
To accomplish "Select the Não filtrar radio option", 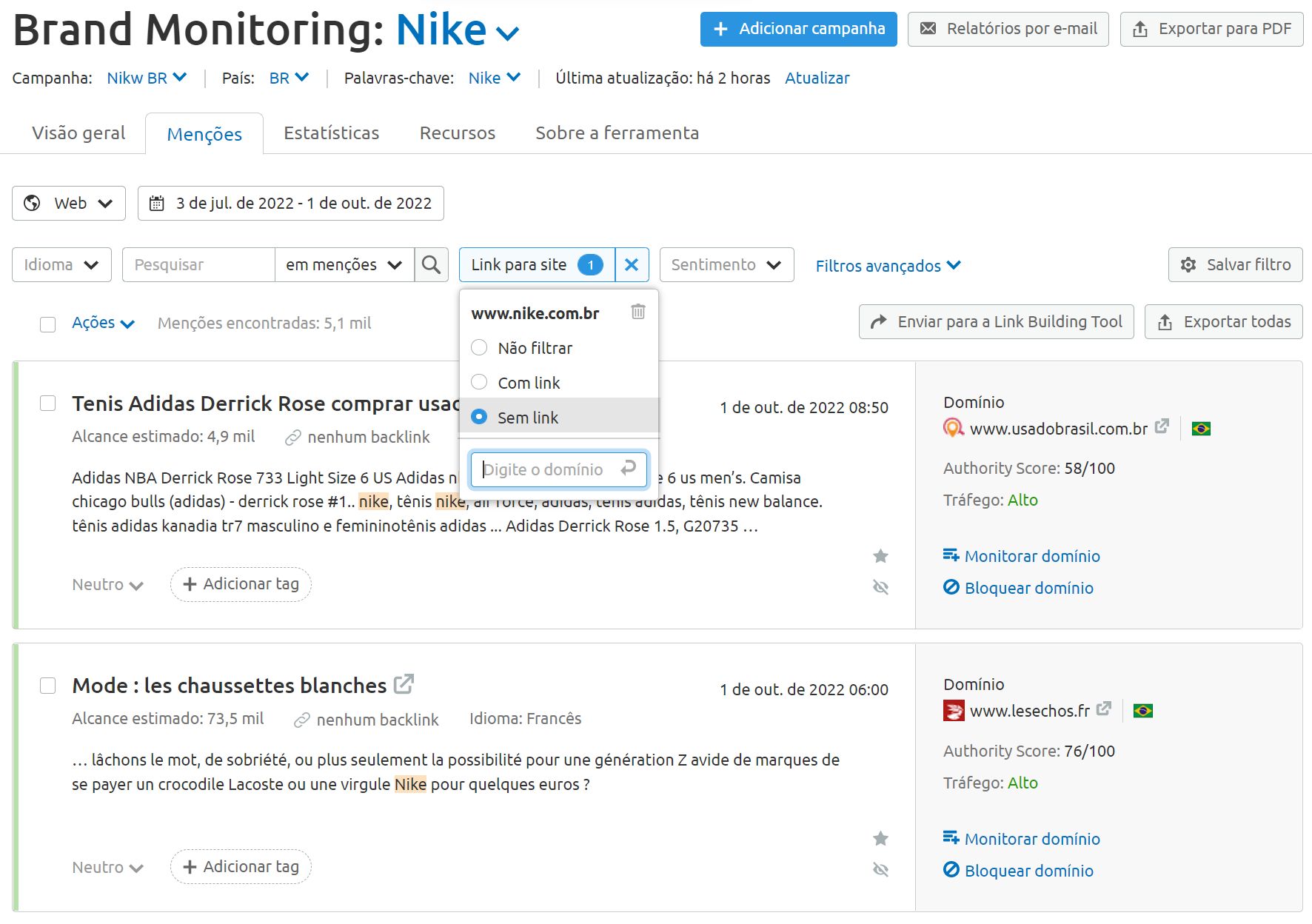I will [x=480, y=348].
